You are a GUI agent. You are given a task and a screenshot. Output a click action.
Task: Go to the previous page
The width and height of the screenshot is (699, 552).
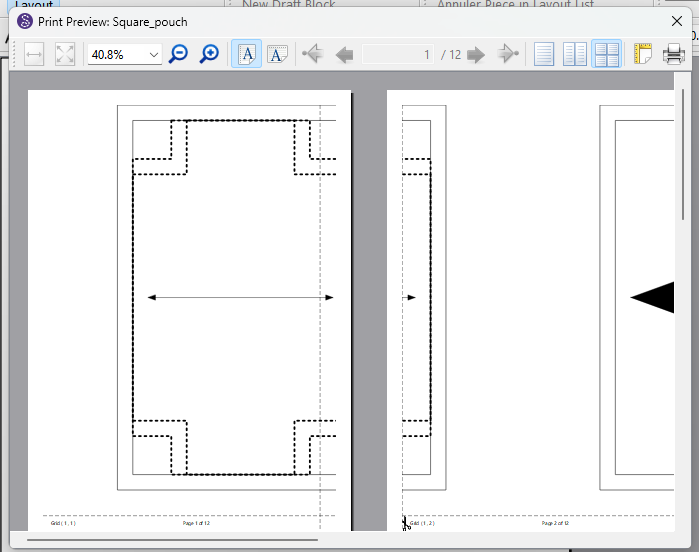(x=344, y=54)
